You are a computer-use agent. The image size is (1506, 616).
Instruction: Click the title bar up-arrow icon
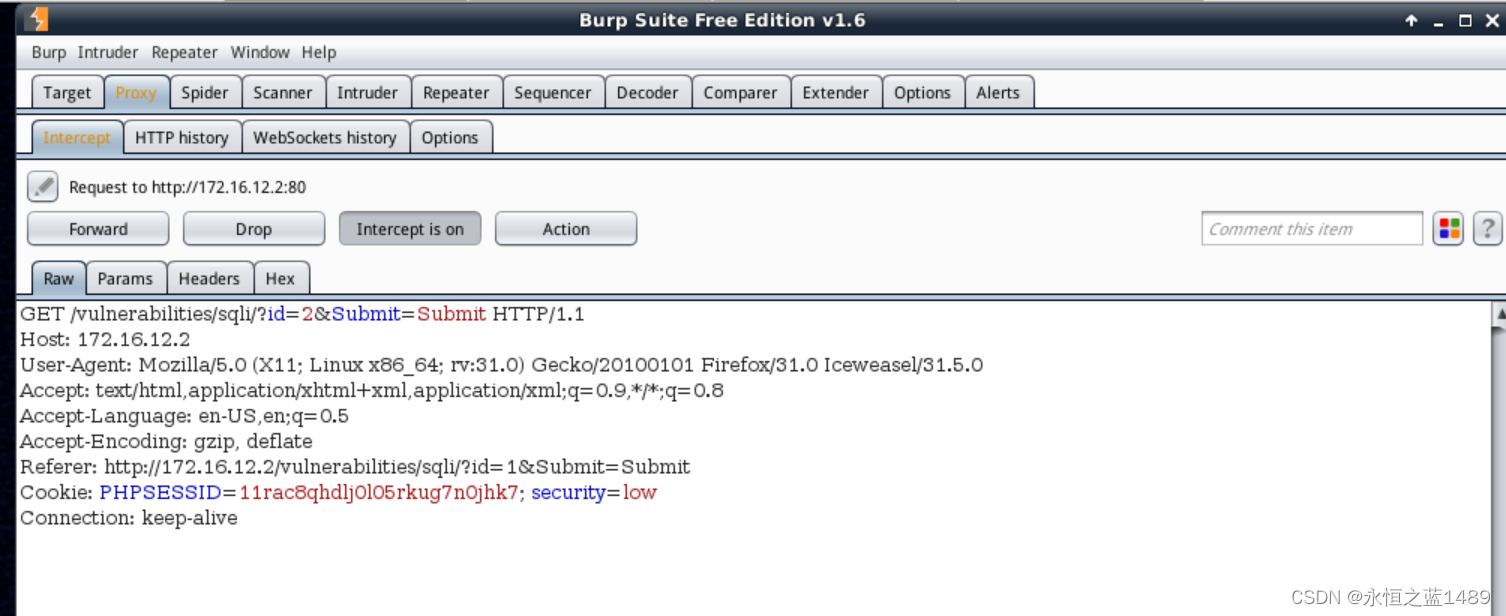click(1411, 20)
